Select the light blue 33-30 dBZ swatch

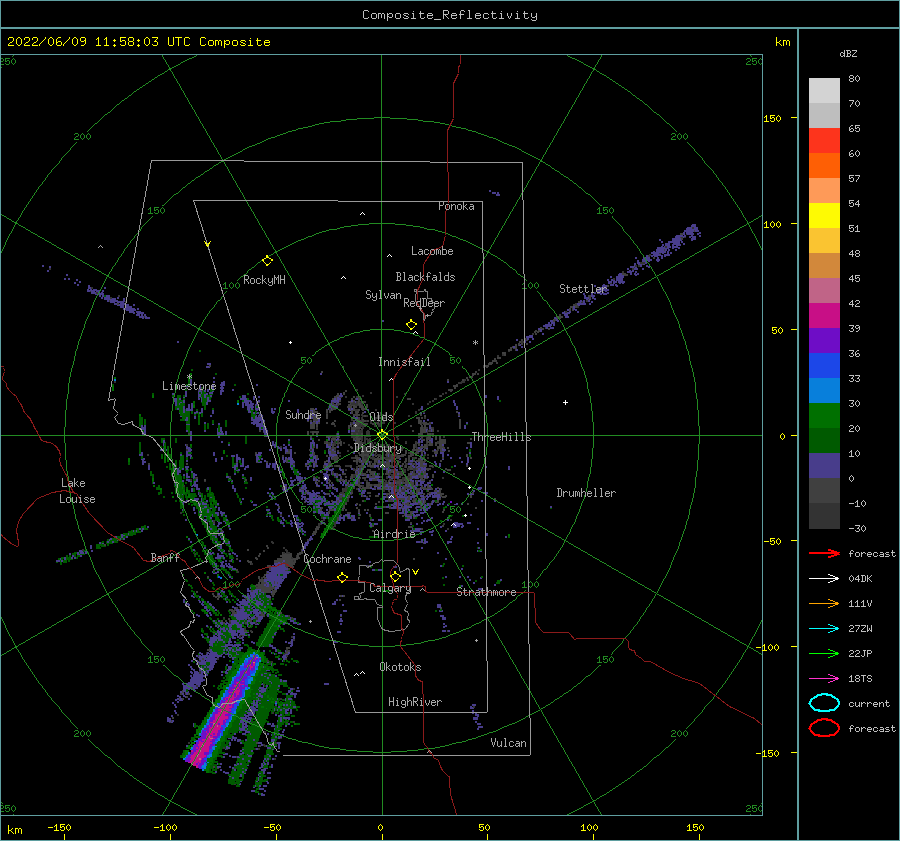(824, 391)
